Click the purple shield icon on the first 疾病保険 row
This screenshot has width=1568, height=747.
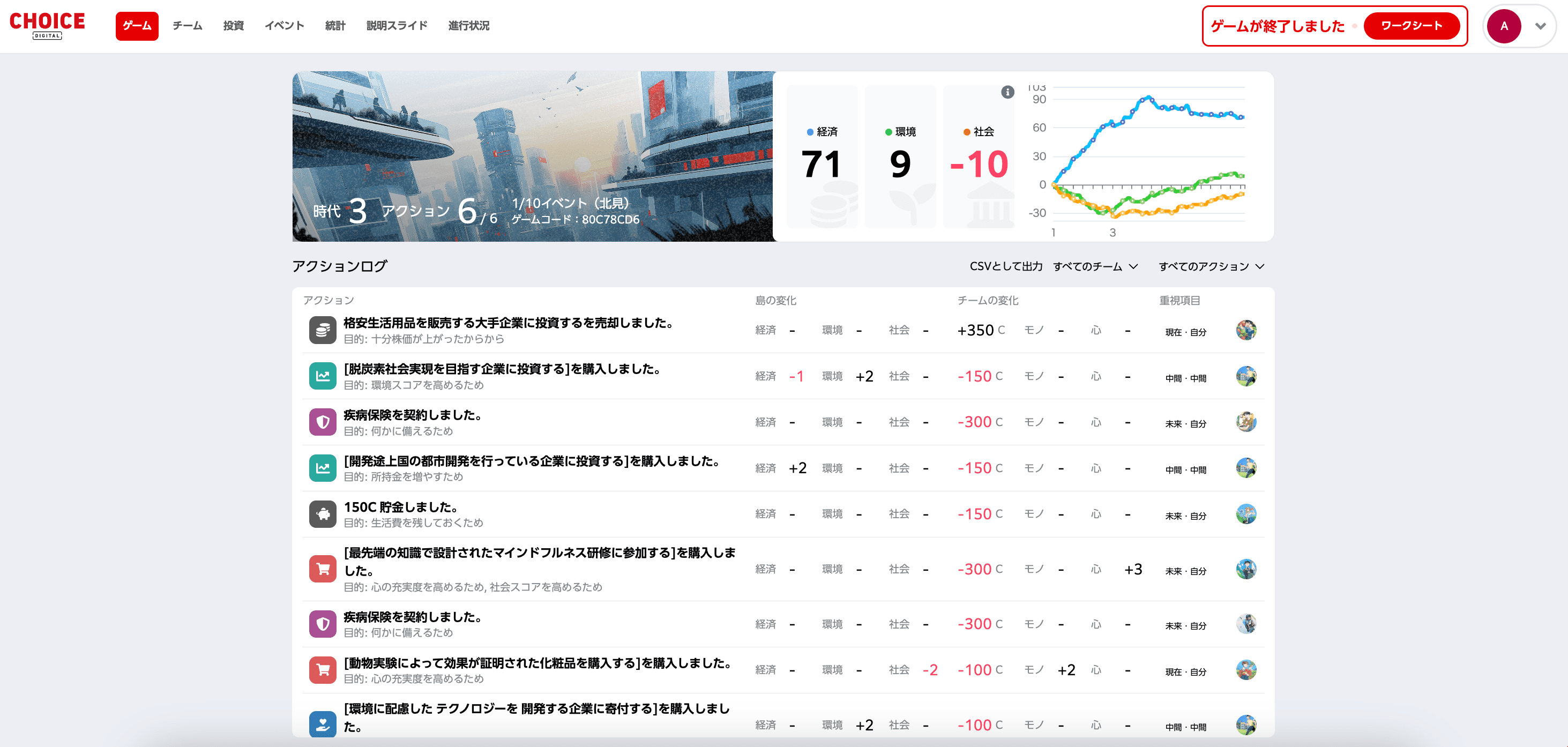323,422
